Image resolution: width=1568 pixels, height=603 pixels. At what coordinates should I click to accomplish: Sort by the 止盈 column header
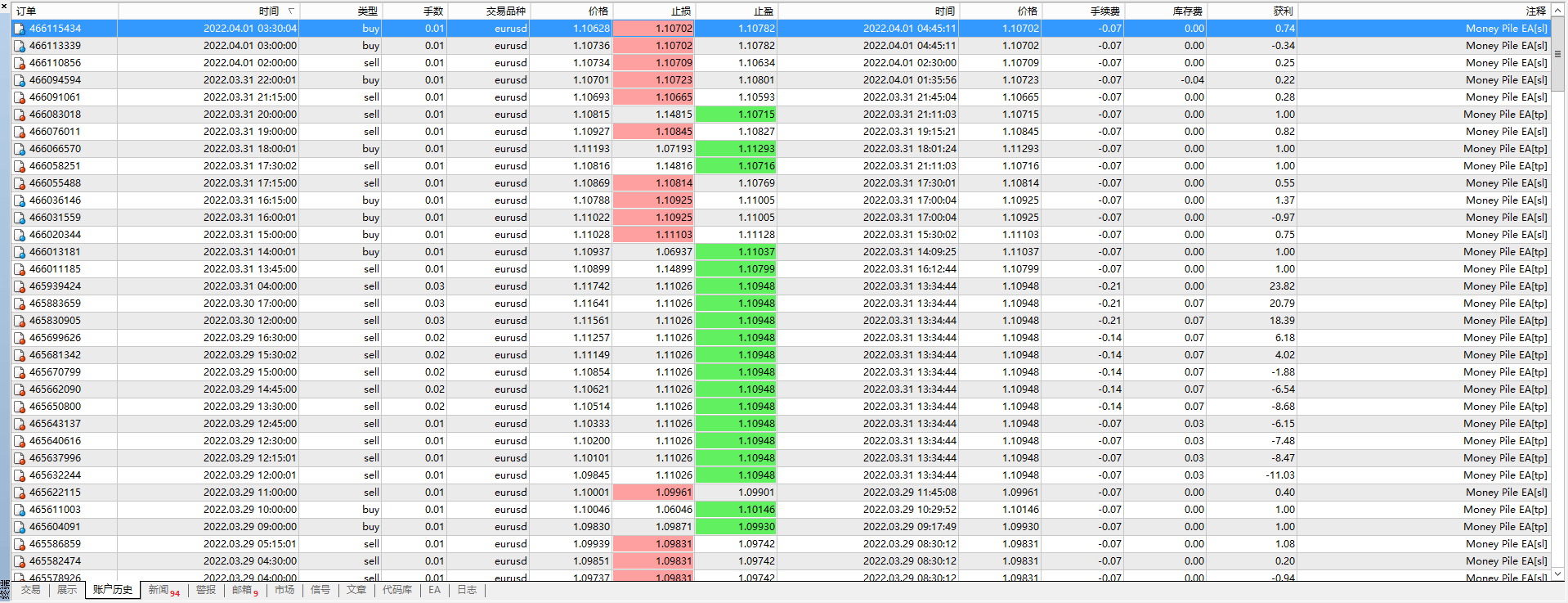736,11
